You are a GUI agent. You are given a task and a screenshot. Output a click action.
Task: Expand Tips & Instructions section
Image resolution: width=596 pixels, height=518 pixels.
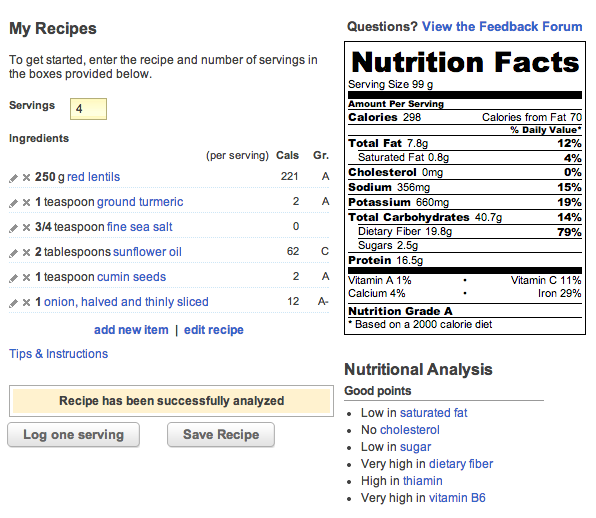pyautogui.click(x=59, y=353)
